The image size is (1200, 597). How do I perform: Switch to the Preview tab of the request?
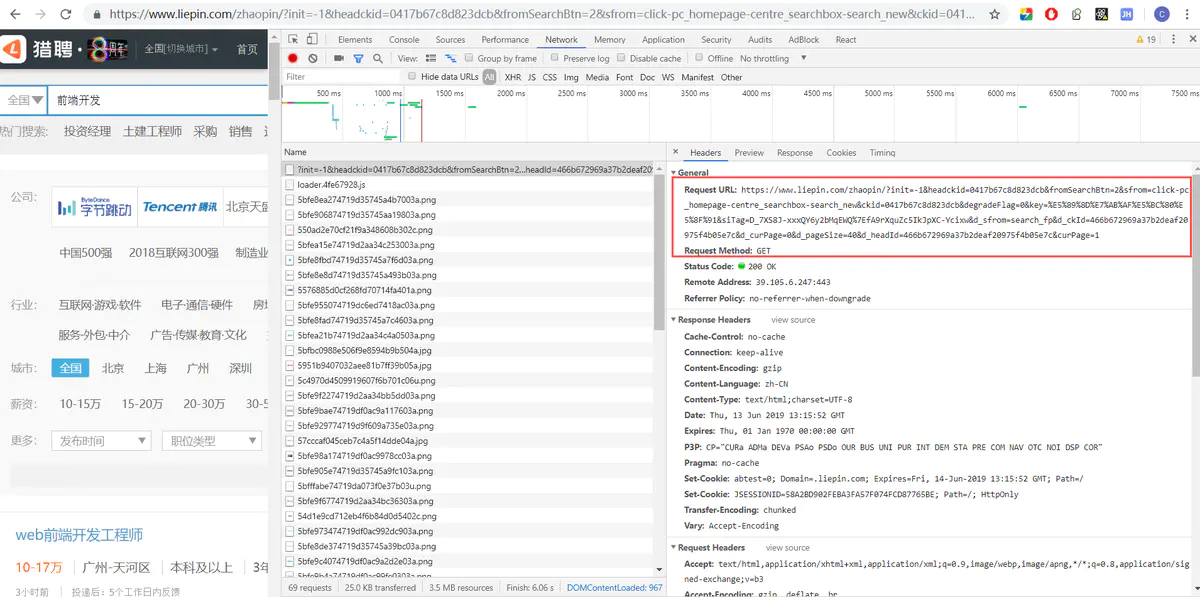(x=749, y=153)
